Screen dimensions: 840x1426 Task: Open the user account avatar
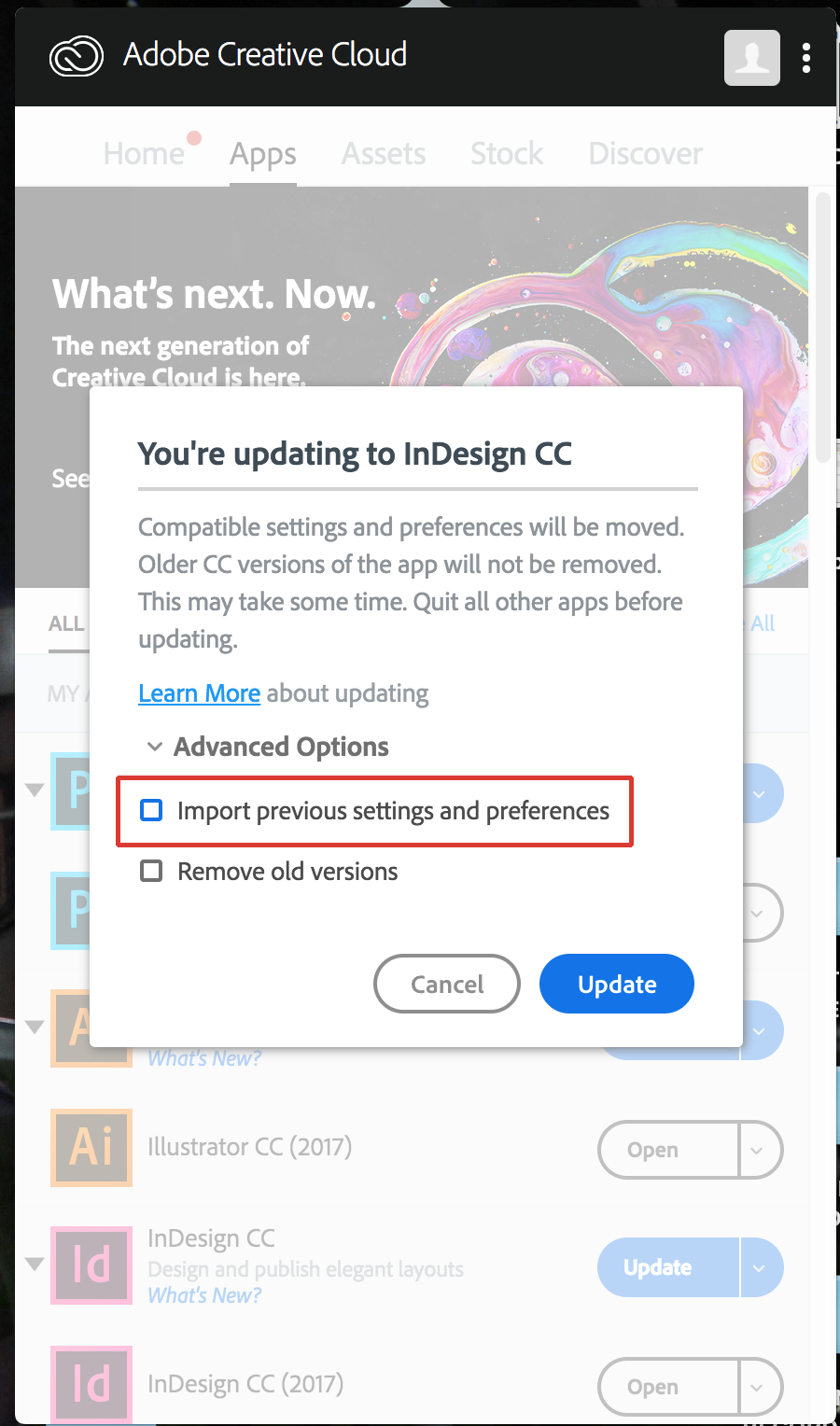coord(751,58)
